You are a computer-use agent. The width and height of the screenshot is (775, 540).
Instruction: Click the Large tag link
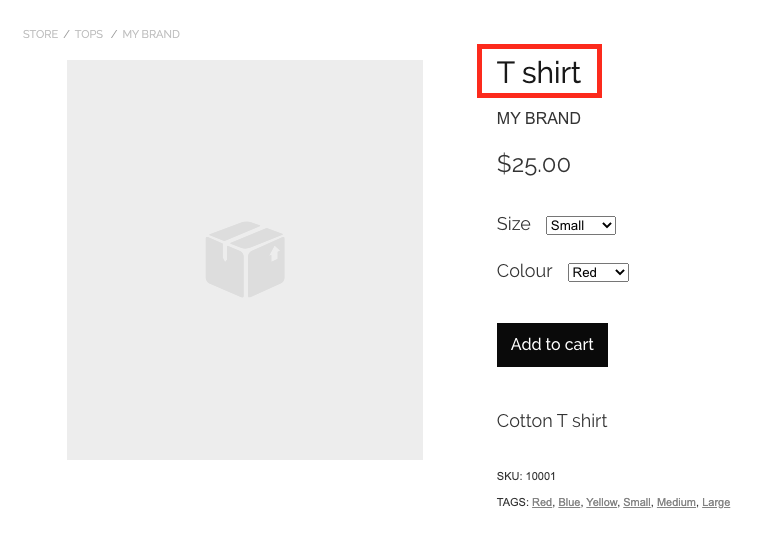point(716,502)
